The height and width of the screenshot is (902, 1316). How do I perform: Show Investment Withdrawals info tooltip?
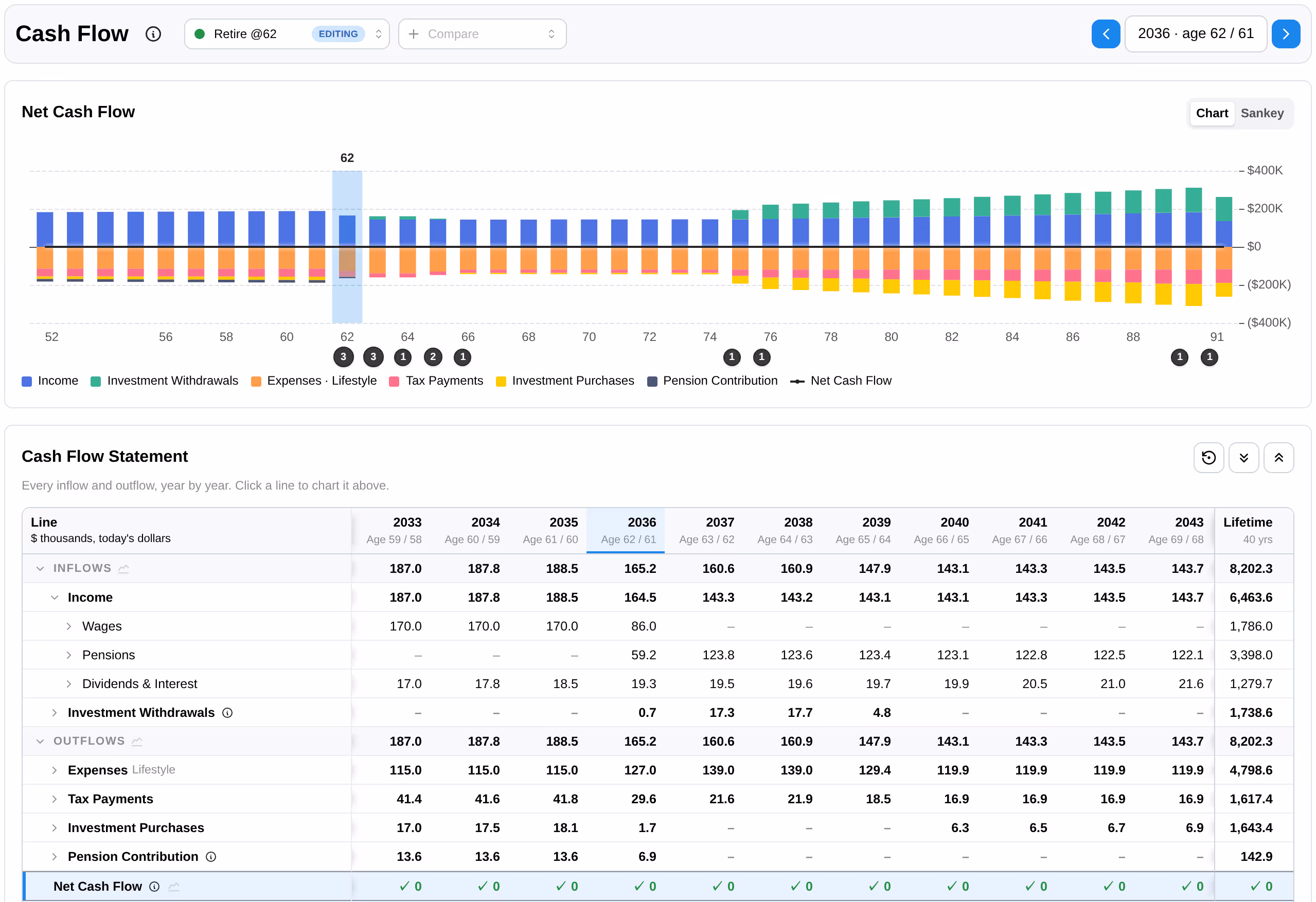(x=227, y=712)
